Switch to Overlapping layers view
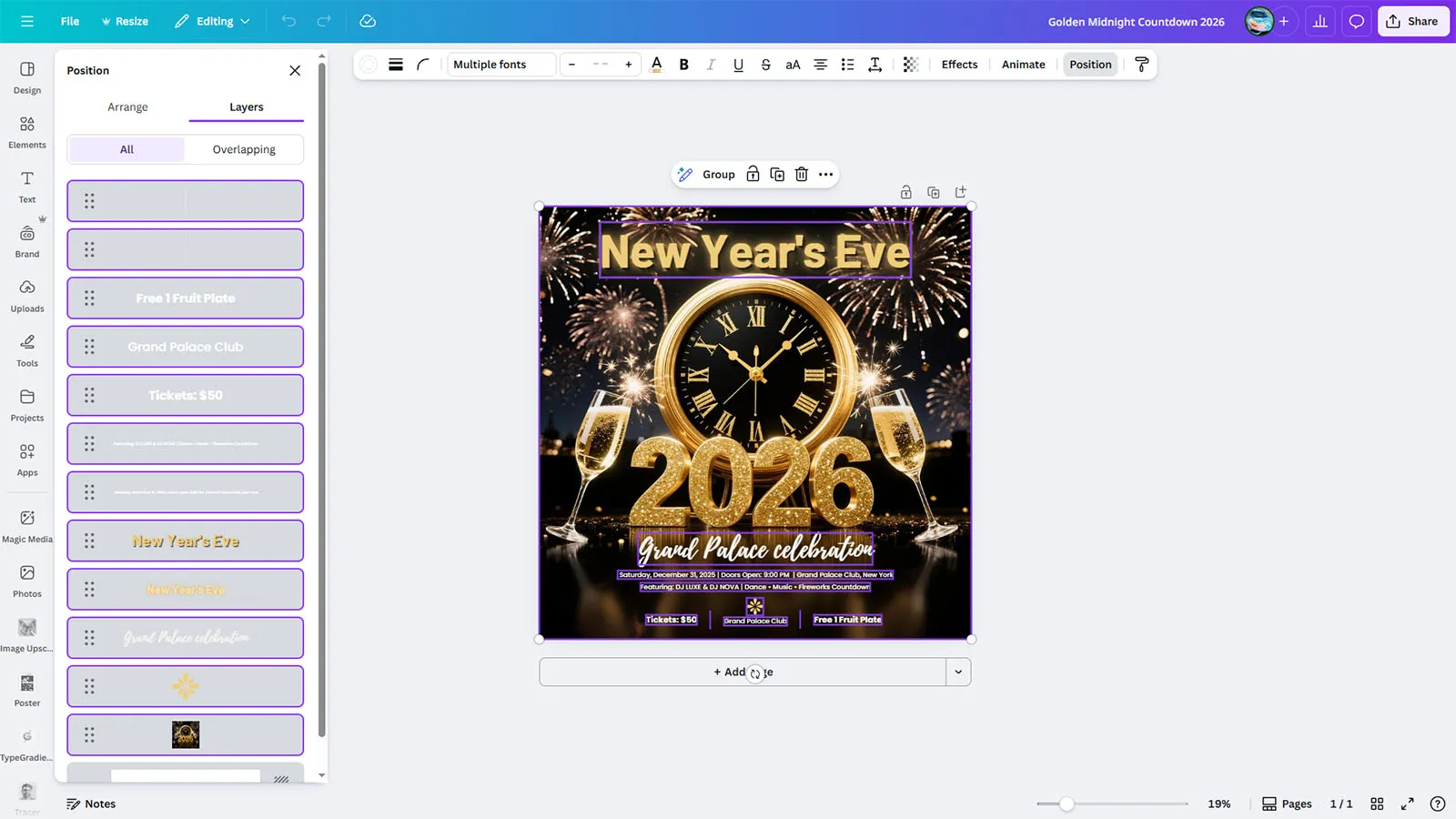Image resolution: width=1456 pixels, height=819 pixels. 244,149
